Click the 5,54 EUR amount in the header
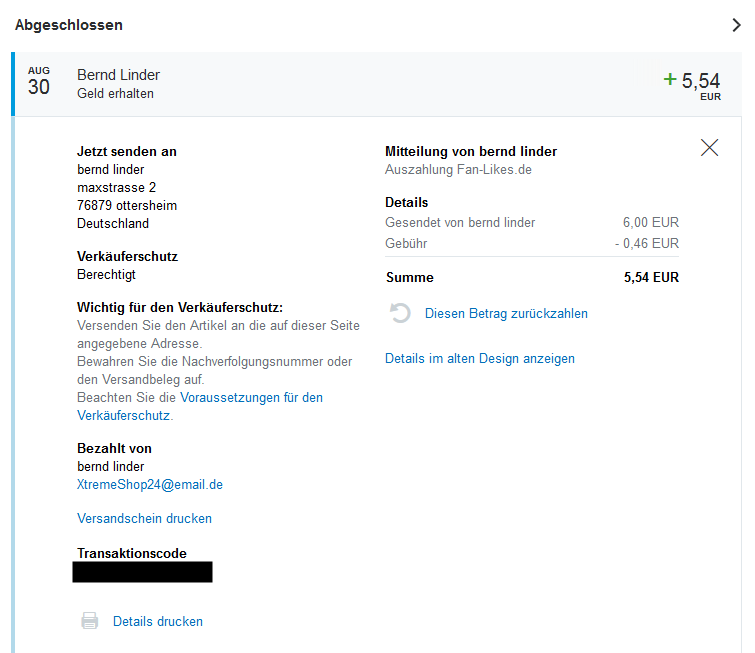Screen dimensions: 755x653 tap(700, 83)
